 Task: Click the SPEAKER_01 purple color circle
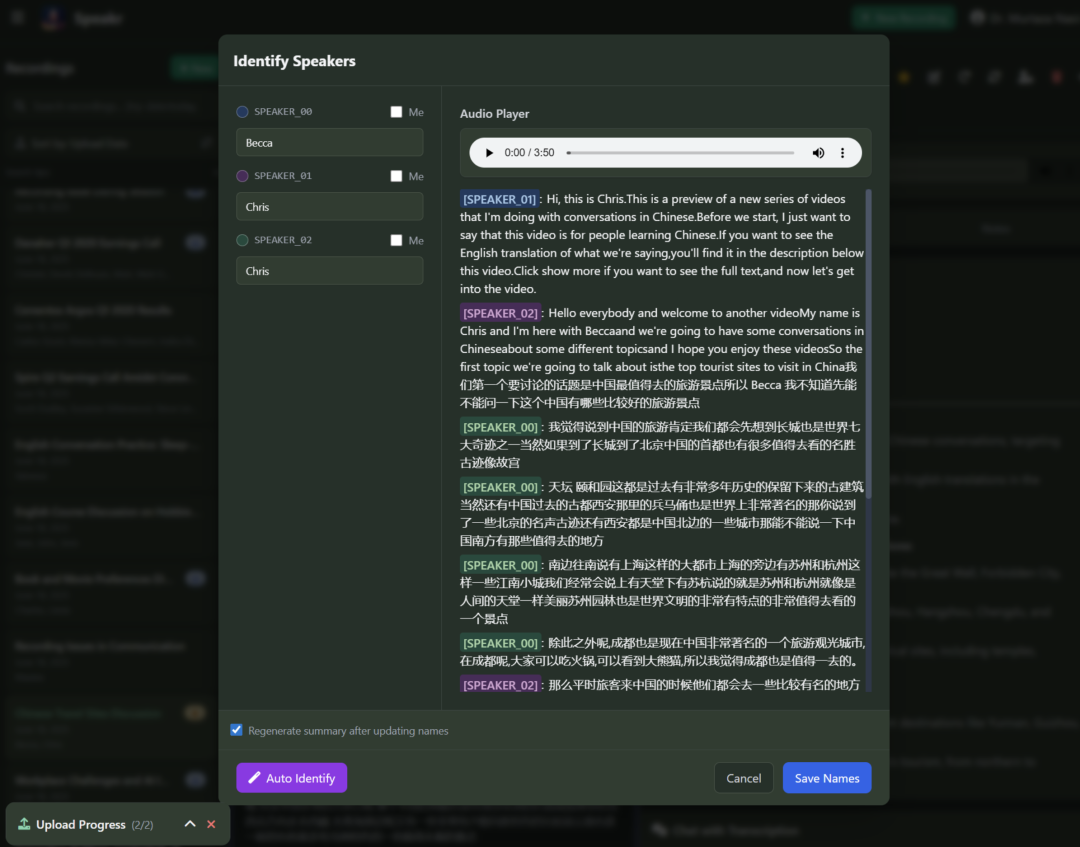[x=242, y=176]
